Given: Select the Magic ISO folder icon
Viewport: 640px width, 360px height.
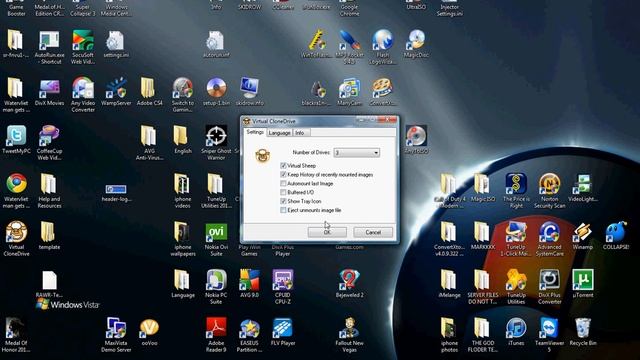Looking at the screenshot, I should point(482,187).
